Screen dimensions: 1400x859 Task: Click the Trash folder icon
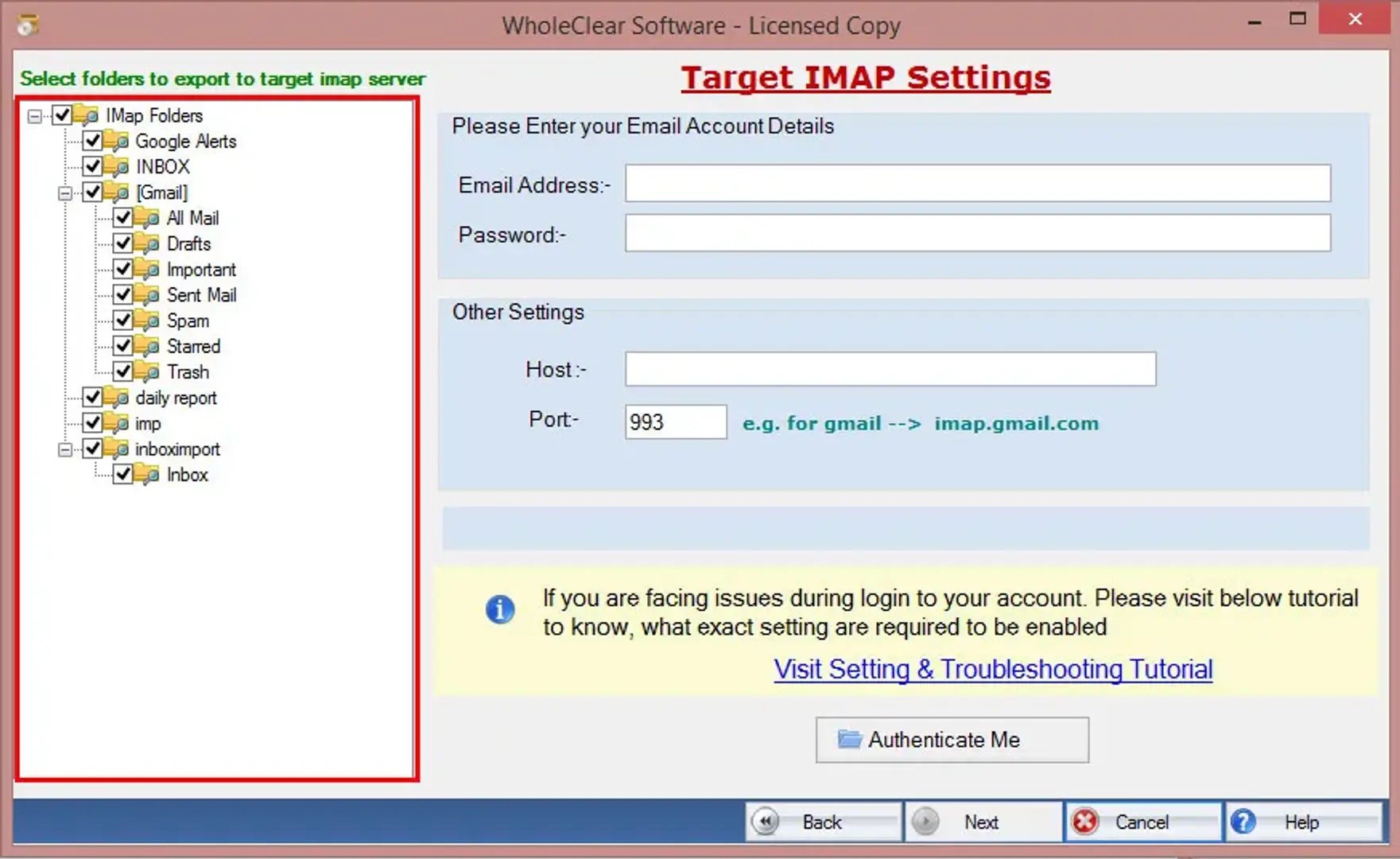pyautogui.click(x=147, y=372)
